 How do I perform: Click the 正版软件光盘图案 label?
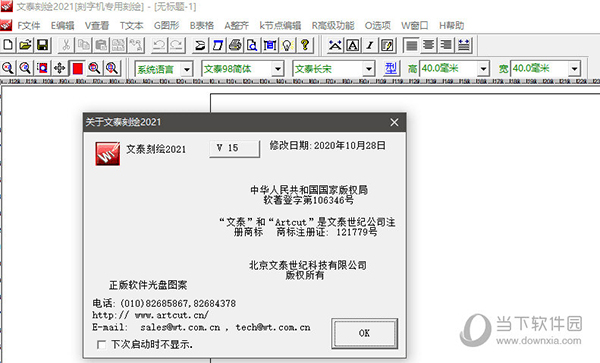click(x=148, y=285)
